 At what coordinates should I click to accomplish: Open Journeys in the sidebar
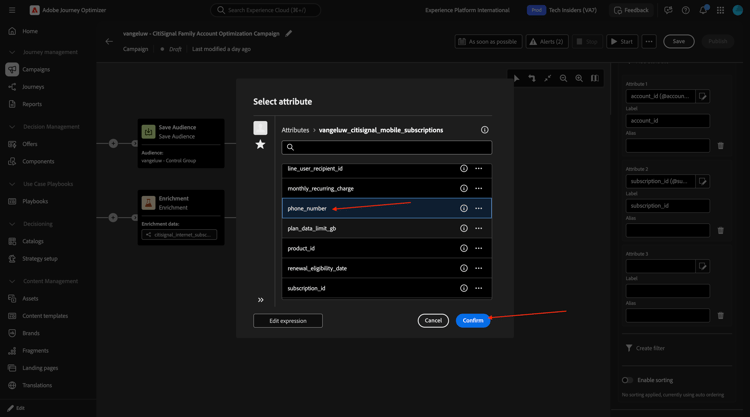[33, 87]
